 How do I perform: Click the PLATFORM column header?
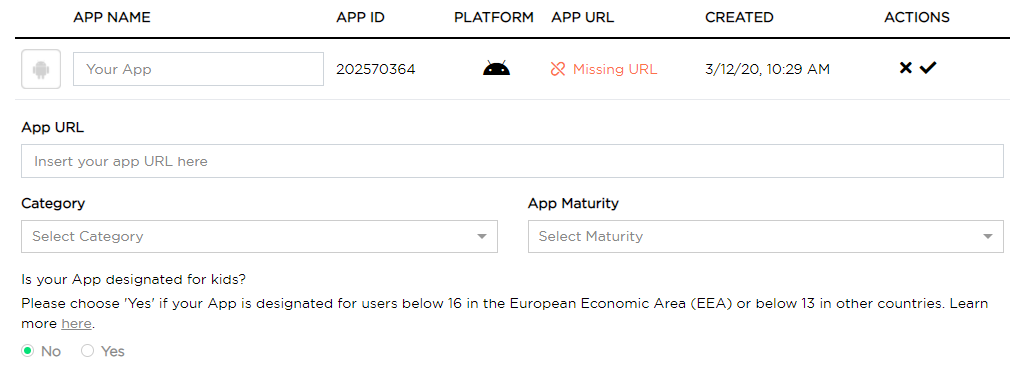pos(494,17)
